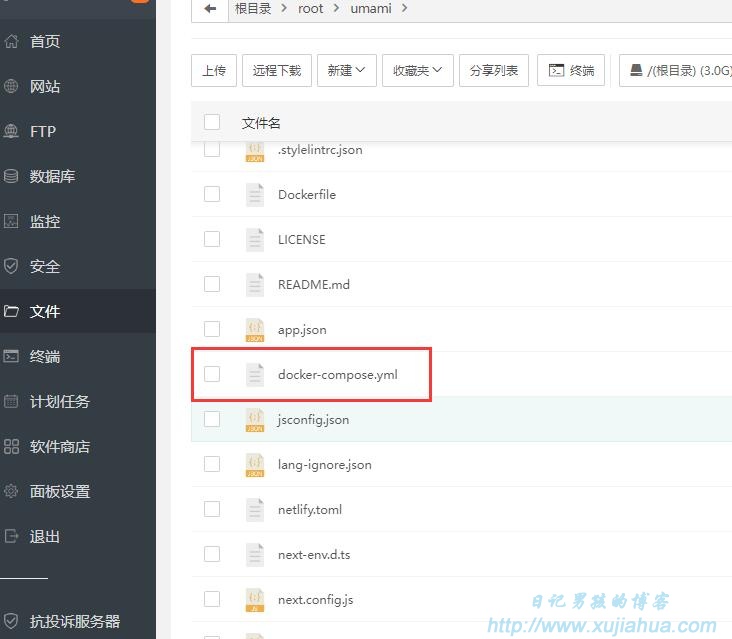Check the box for jsconfig.json
Image resolution: width=732 pixels, height=639 pixels.
[212, 419]
